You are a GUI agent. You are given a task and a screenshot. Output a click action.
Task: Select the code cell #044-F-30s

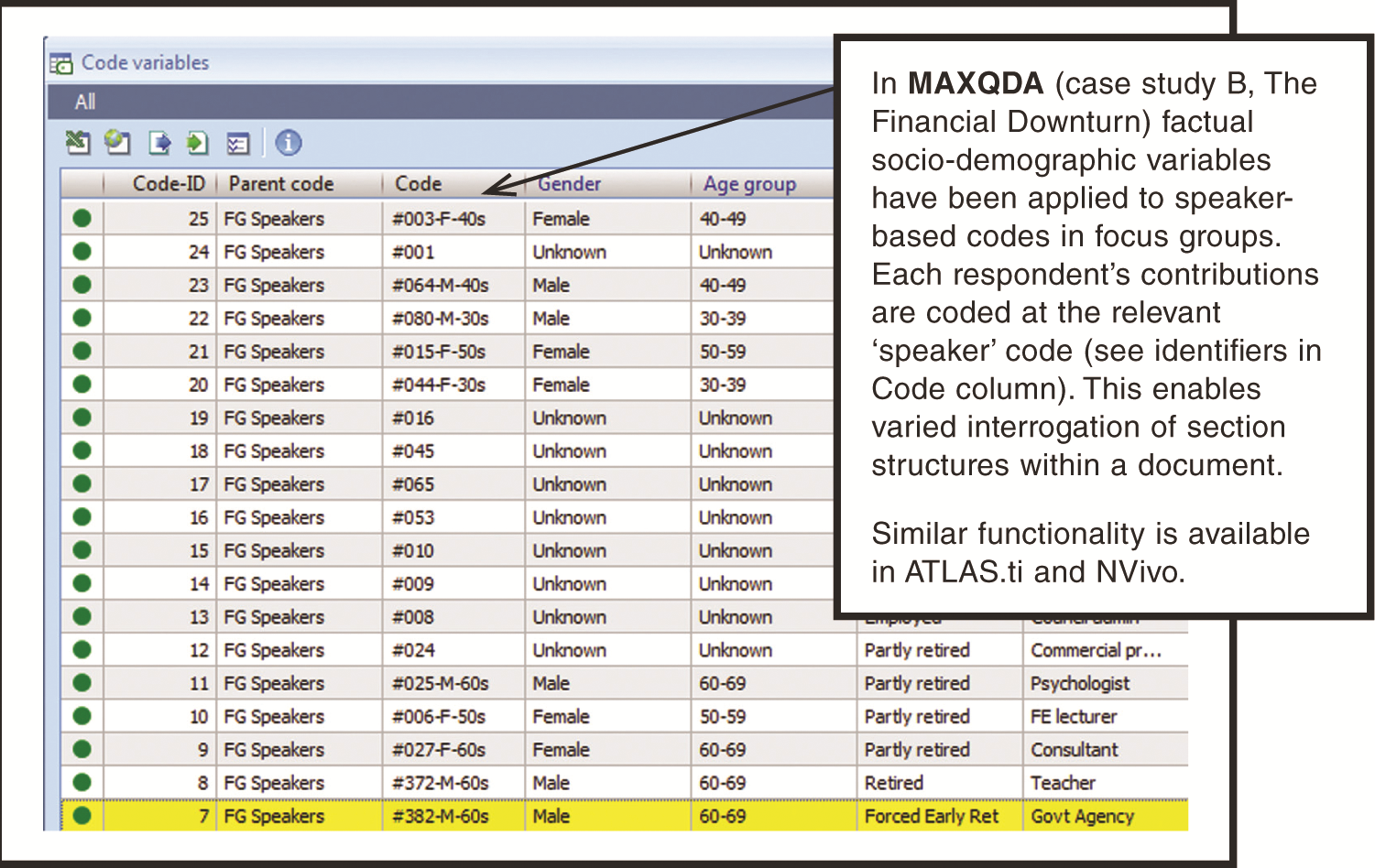[454, 384]
